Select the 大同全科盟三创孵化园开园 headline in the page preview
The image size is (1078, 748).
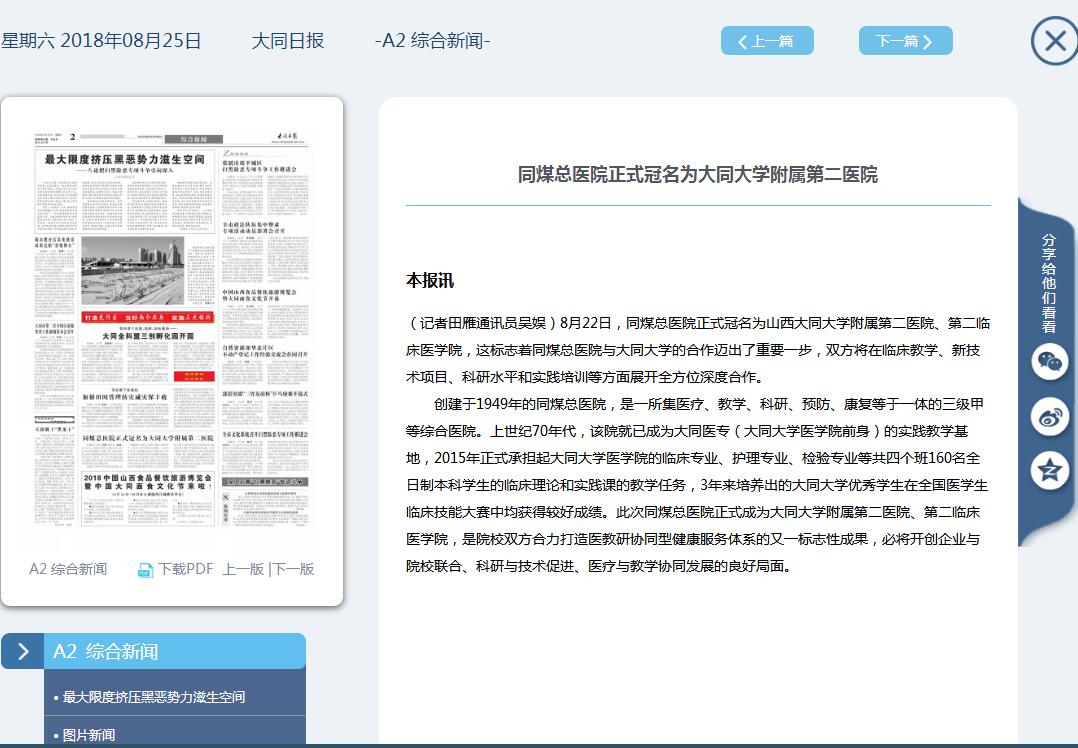point(148,336)
